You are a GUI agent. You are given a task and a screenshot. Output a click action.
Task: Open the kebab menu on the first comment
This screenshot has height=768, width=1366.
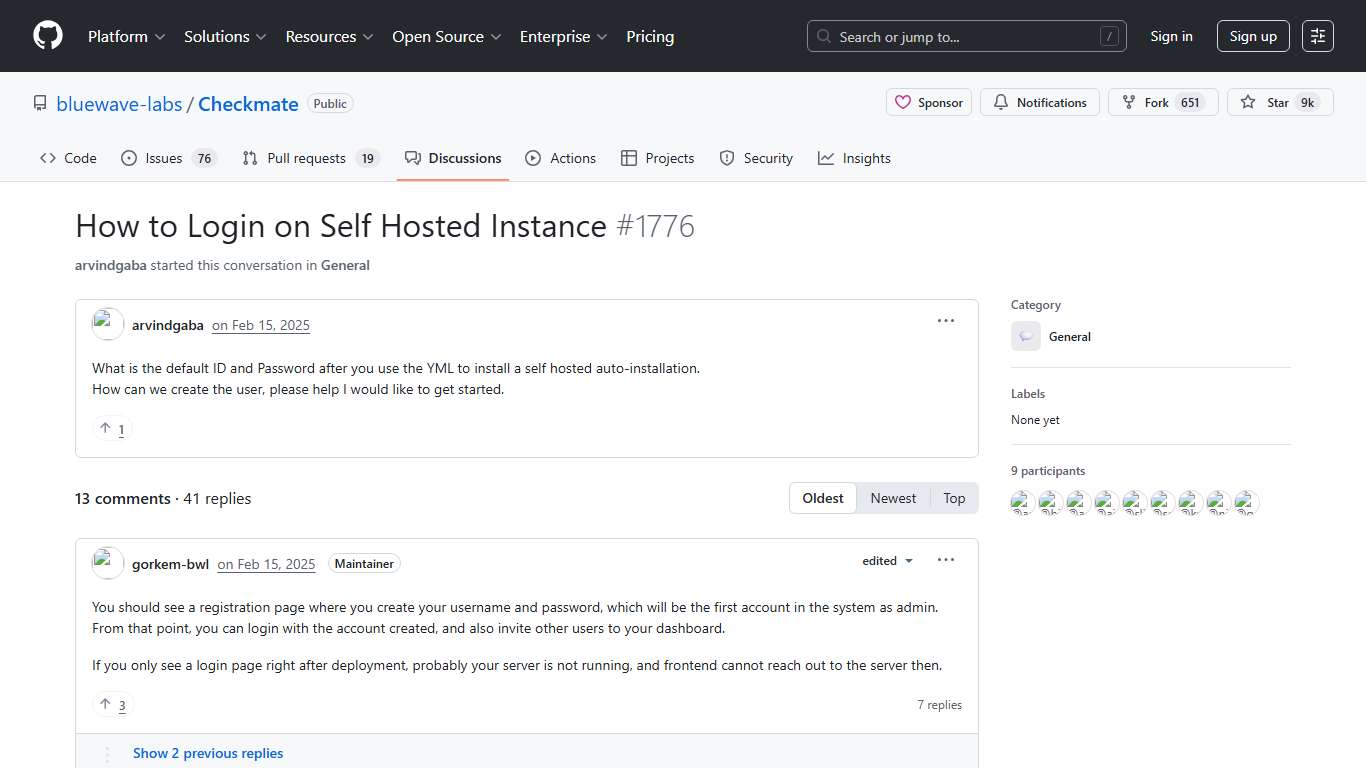click(945, 320)
